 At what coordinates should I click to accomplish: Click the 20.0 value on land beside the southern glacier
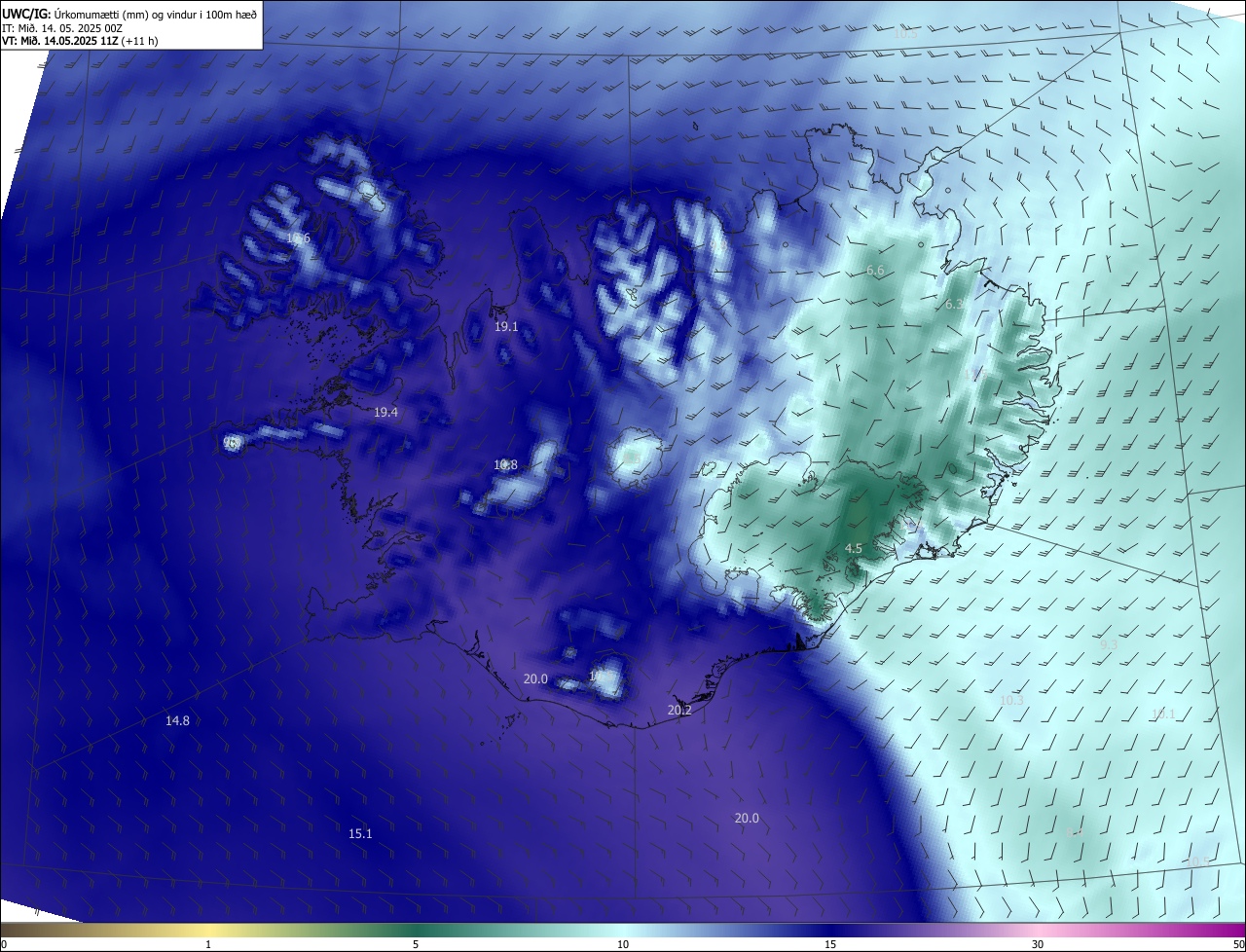[535, 679]
